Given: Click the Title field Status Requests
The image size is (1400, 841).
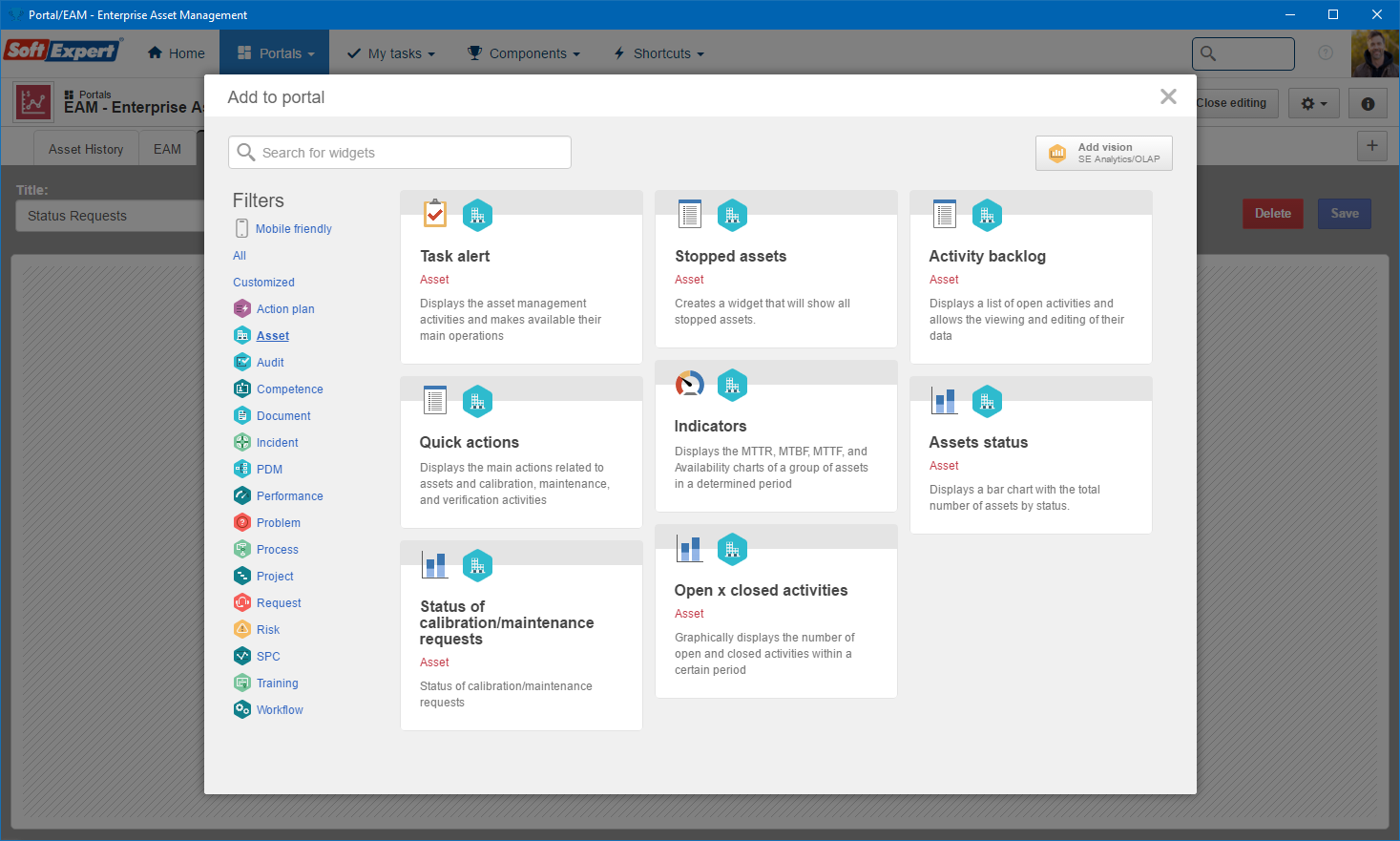Looking at the screenshot, I should pos(111,216).
